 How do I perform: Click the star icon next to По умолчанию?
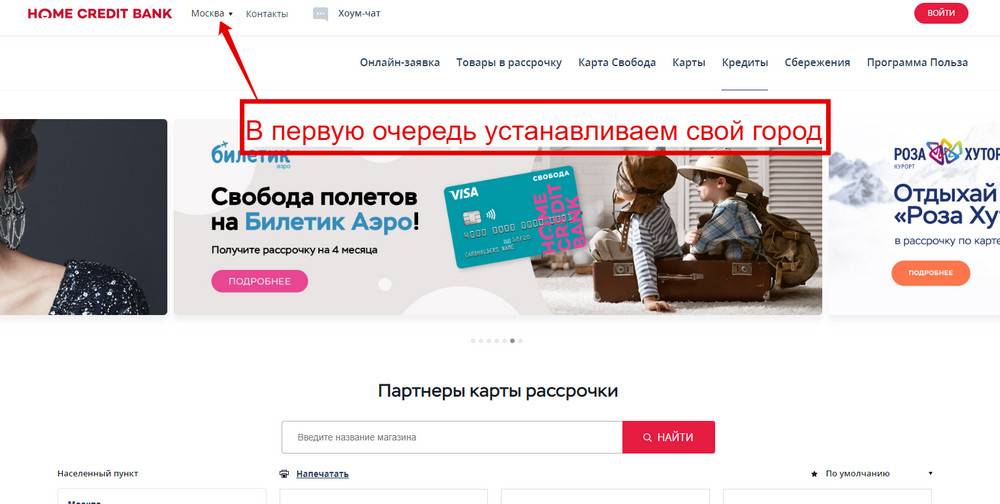coord(814,474)
